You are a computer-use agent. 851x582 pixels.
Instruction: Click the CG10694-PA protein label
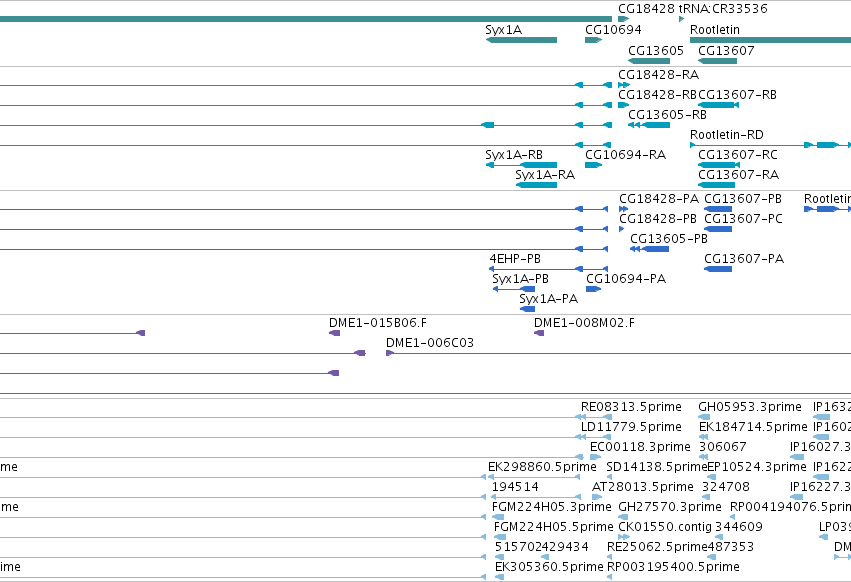click(626, 279)
